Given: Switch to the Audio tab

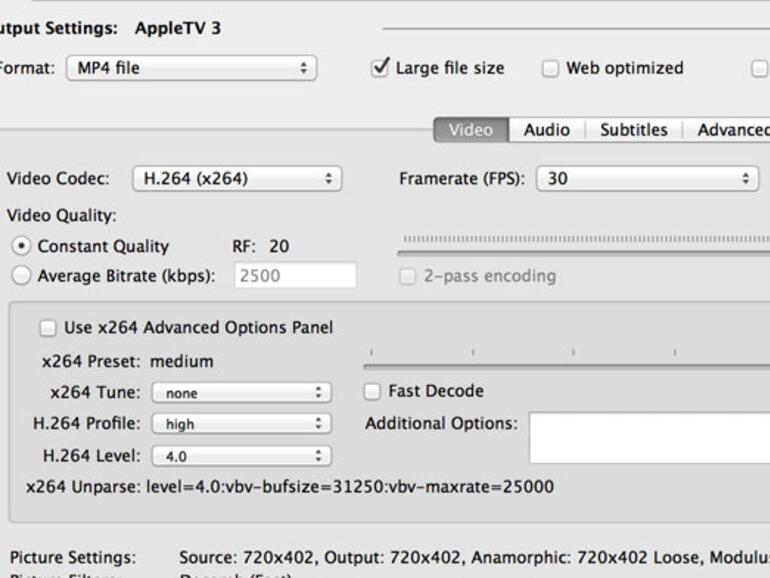Looking at the screenshot, I should click(547, 130).
